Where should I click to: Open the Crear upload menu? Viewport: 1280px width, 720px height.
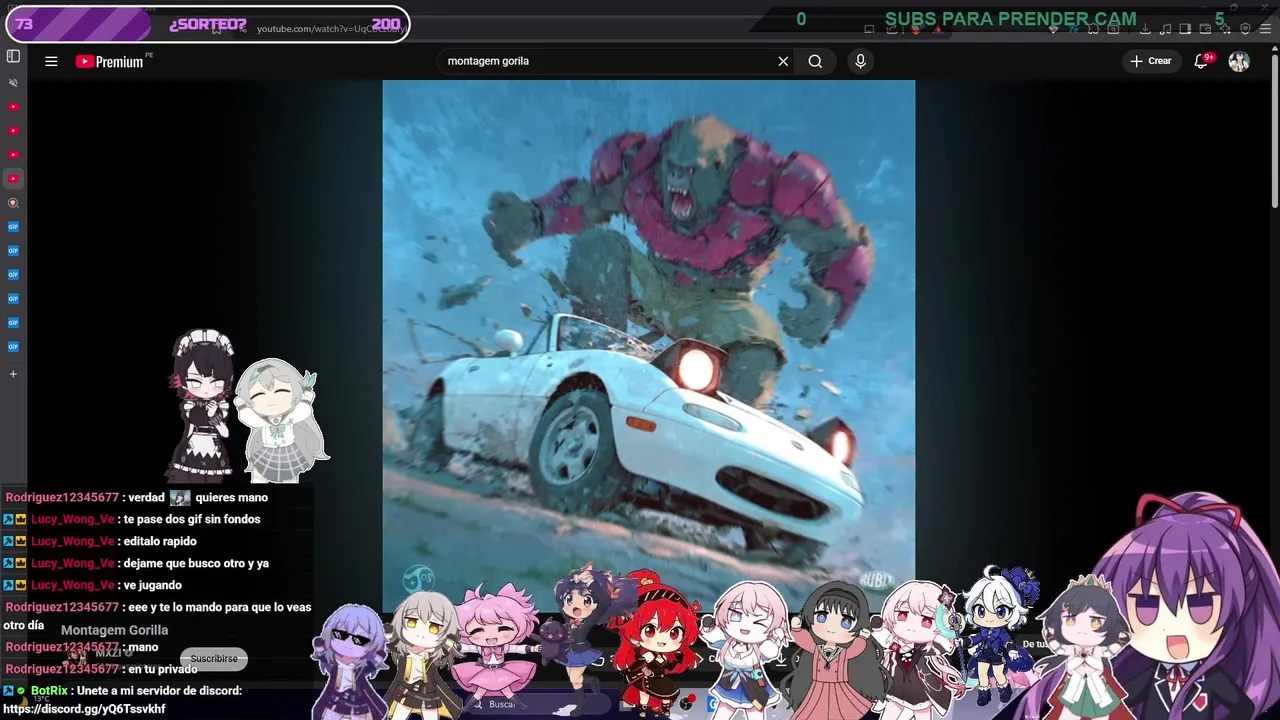click(1150, 61)
